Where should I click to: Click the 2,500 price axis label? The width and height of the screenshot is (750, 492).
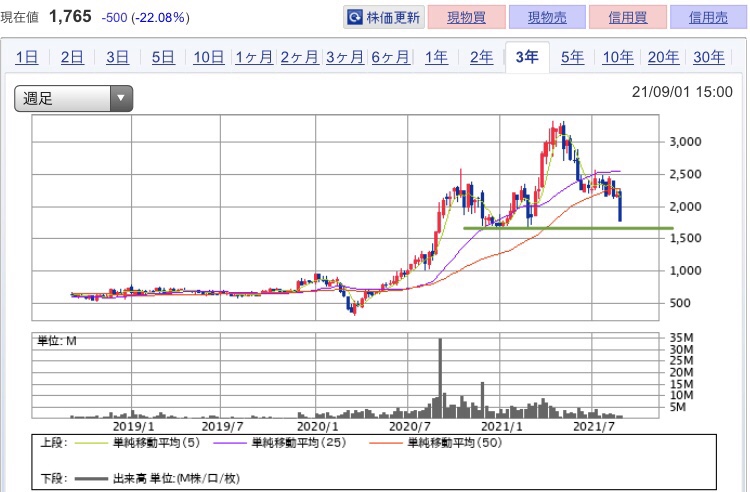point(685,175)
